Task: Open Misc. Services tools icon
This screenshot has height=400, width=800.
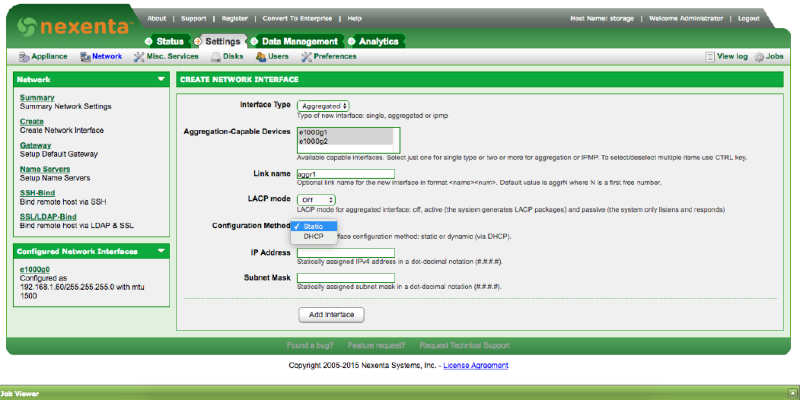Action: (x=139, y=57)
